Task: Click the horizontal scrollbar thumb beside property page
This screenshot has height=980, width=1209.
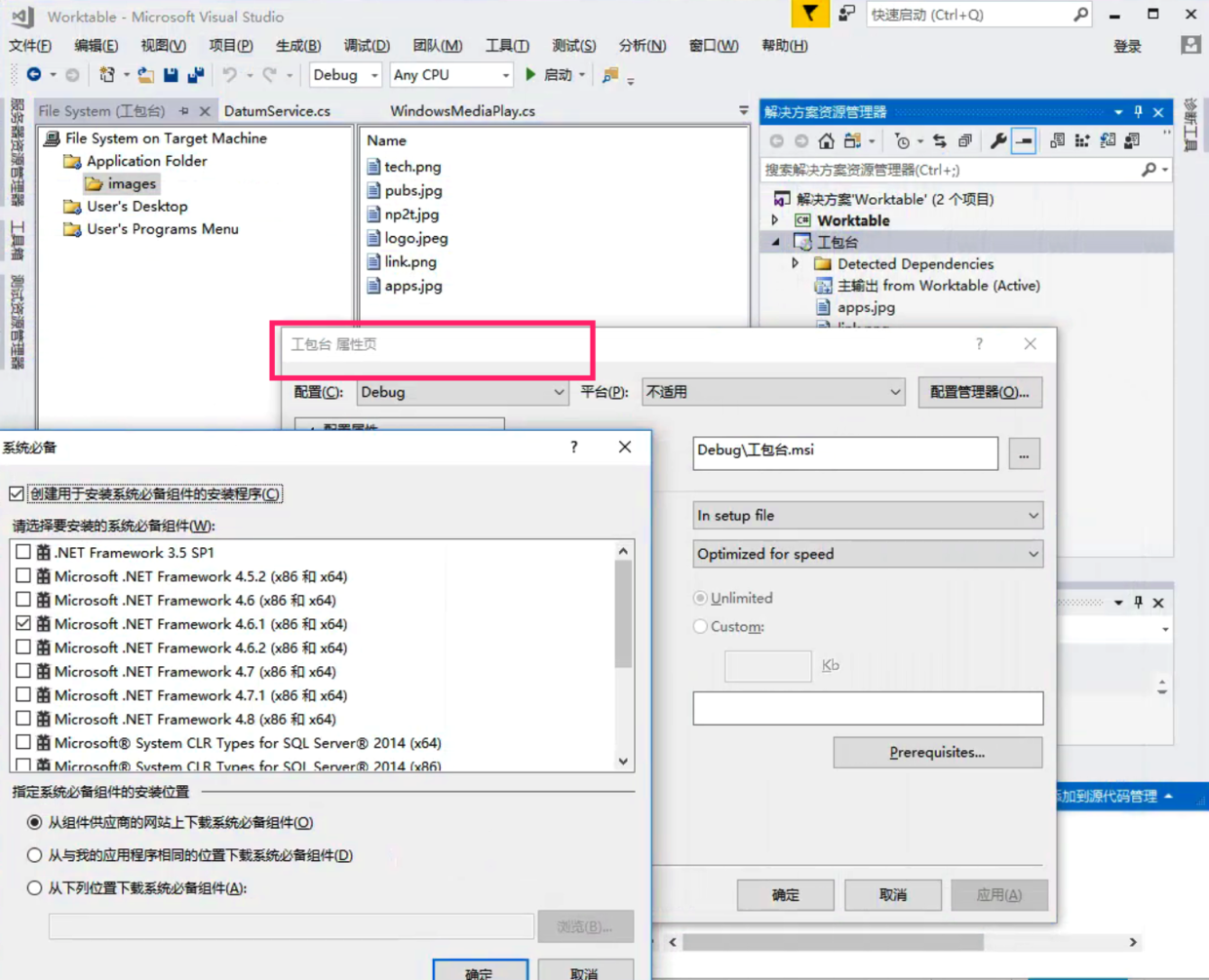Action: [x=834, y=942]
